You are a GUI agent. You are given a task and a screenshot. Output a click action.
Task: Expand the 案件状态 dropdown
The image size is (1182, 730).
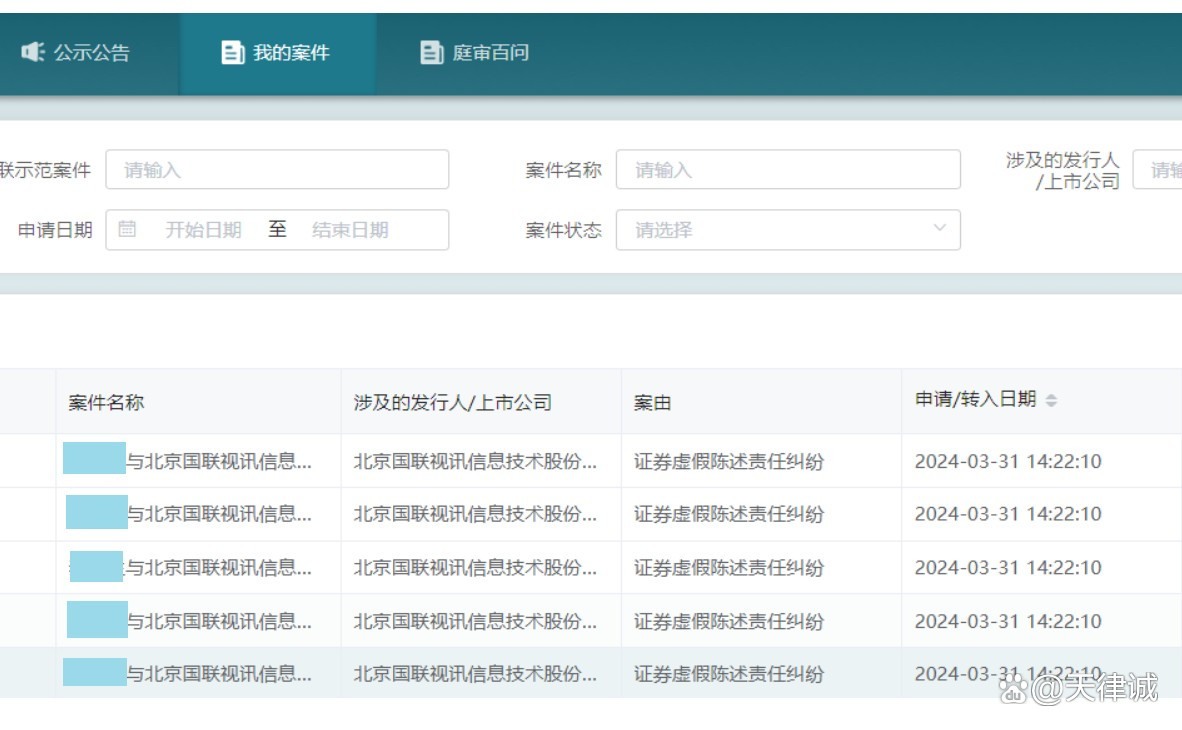tap(788, 230)
